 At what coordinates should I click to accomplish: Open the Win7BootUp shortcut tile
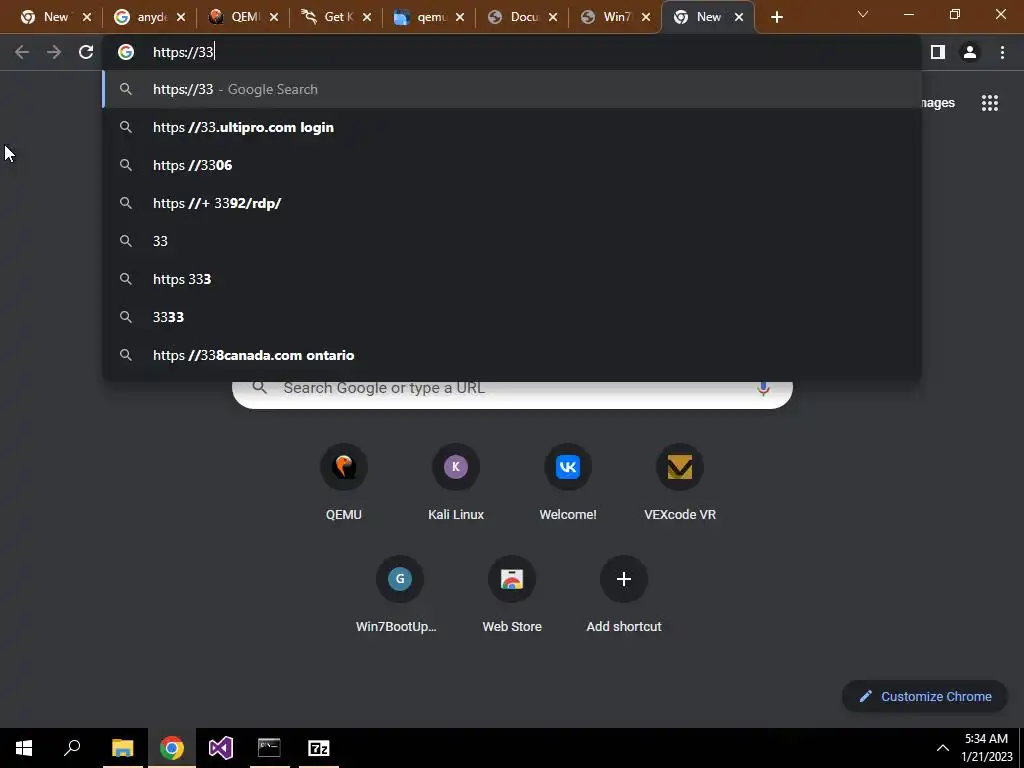[x=400, y=595]
